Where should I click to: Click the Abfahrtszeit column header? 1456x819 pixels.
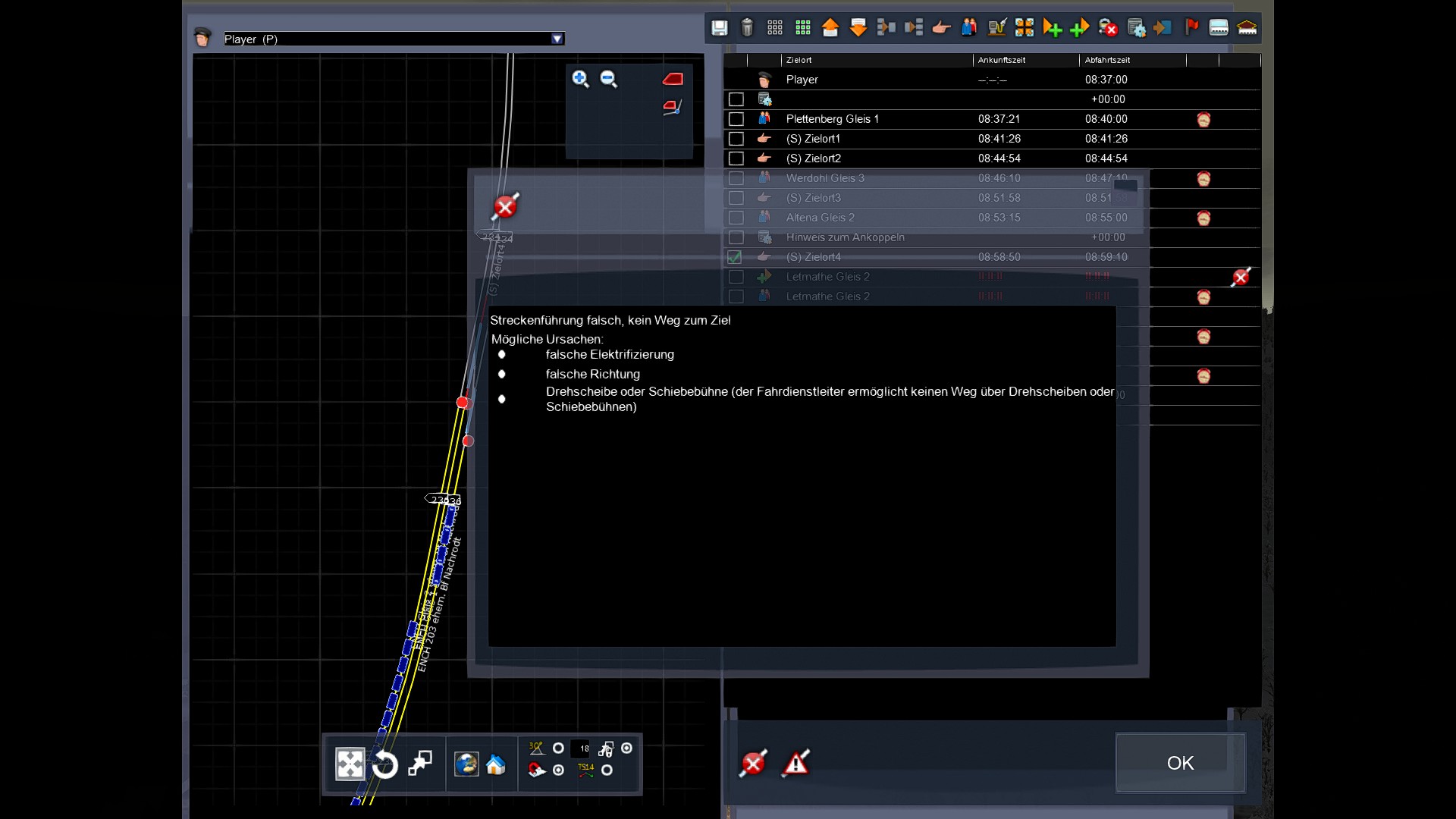point(1107,60)
